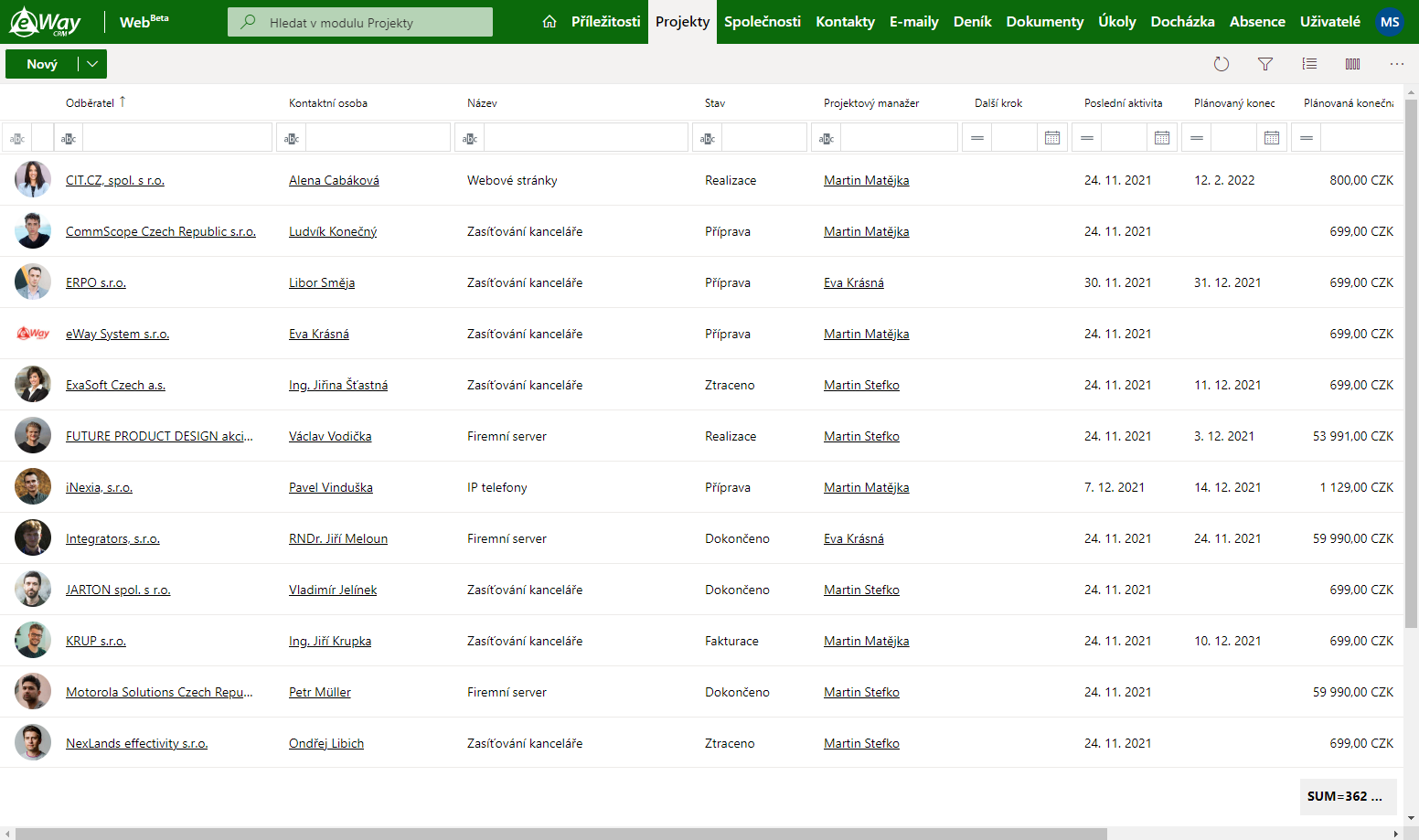Click the calendar icon in Další krok filter

click(1052, 138)
